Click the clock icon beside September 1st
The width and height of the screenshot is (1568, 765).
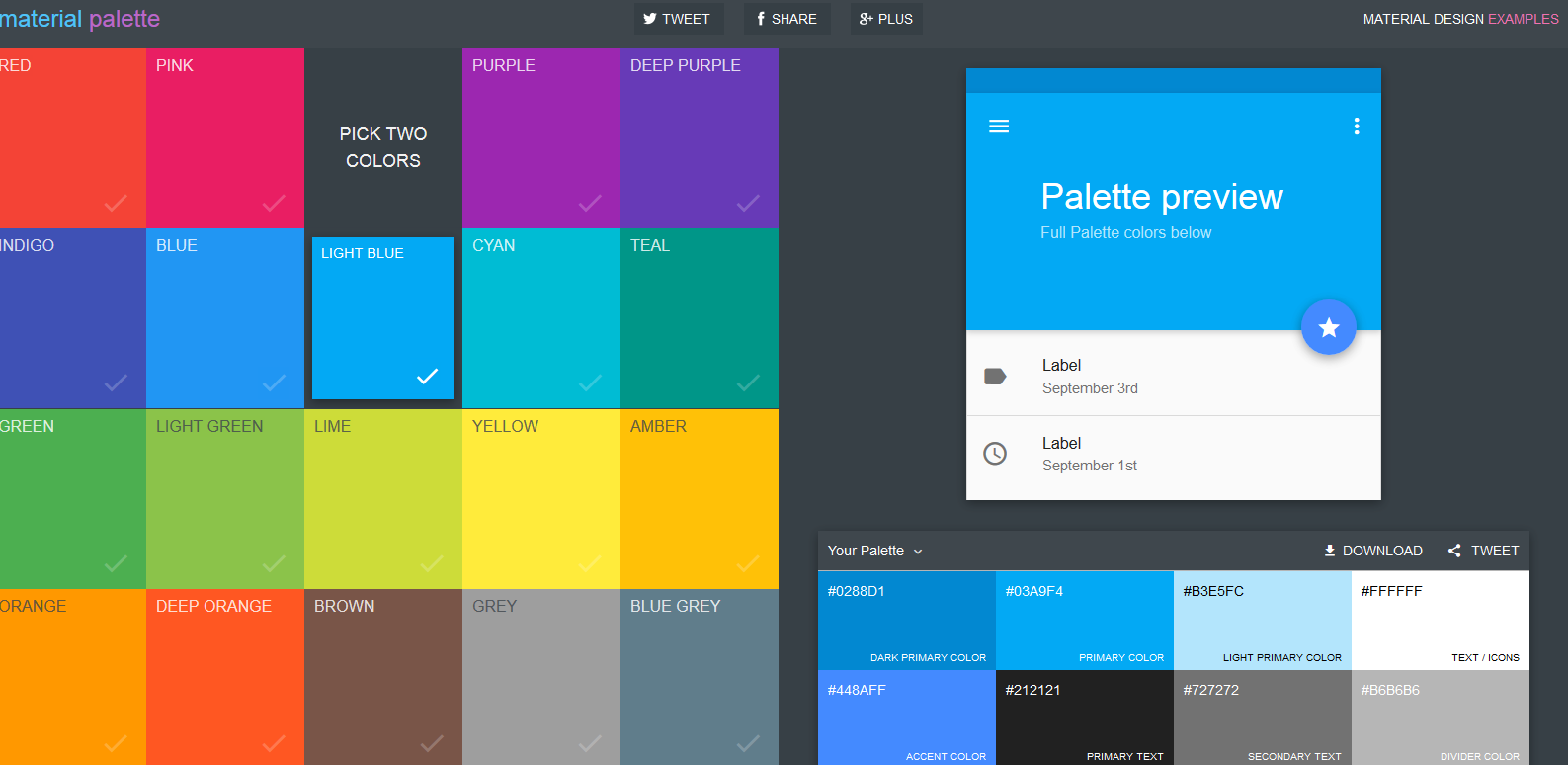tap(995, 454)
